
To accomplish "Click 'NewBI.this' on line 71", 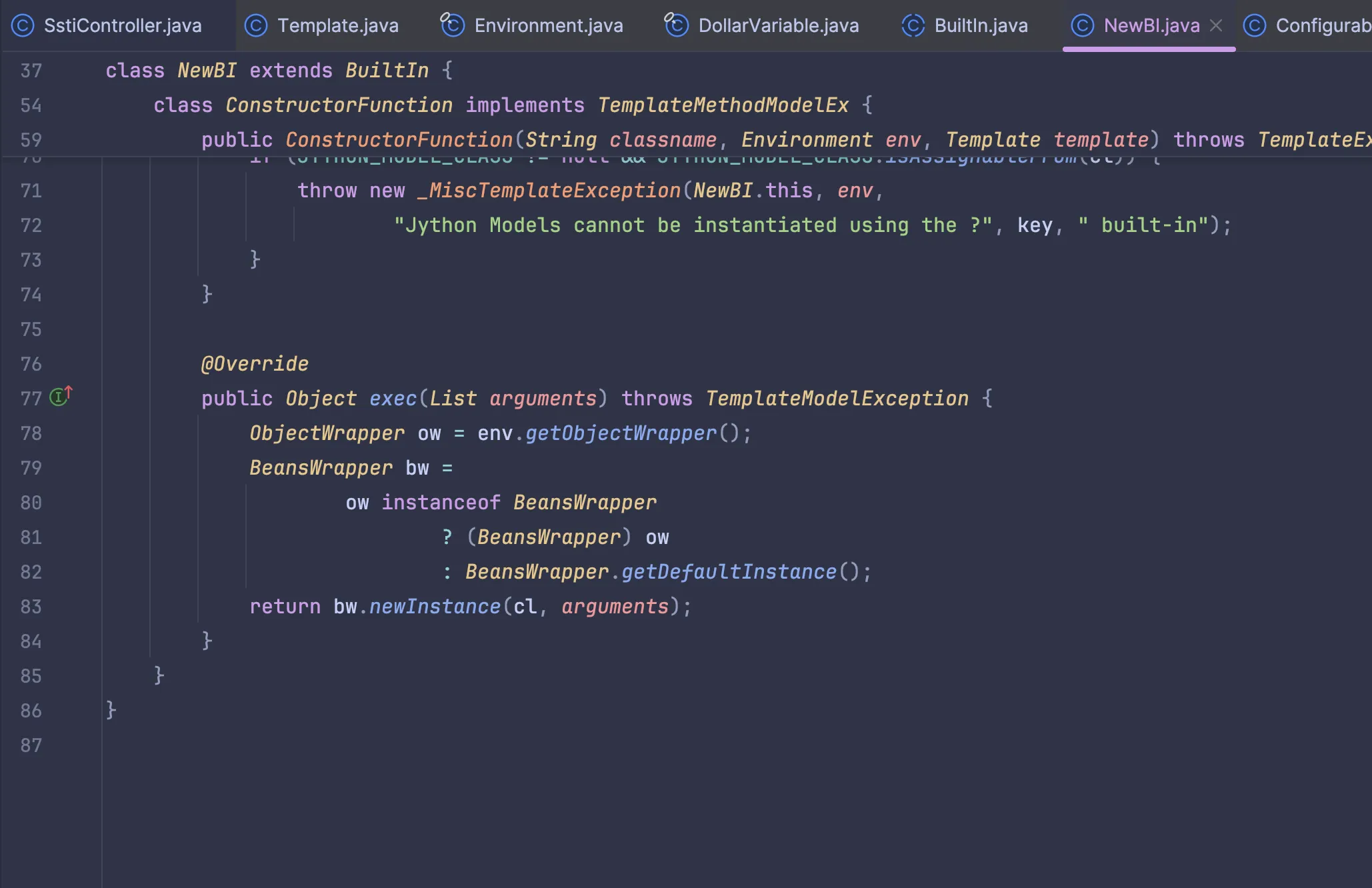I will [x=753, y=191].
